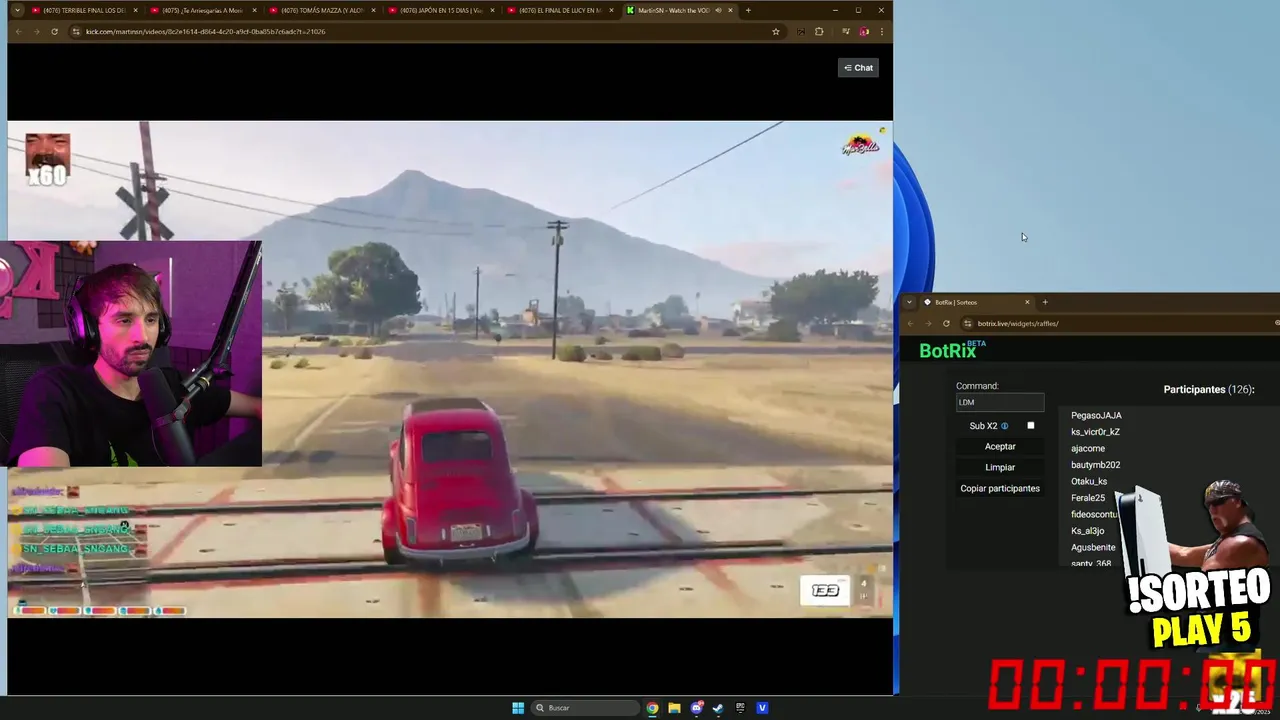
Task: Open Steam from the taskbar
Action: pyautogui.click(x=718, y=708)
